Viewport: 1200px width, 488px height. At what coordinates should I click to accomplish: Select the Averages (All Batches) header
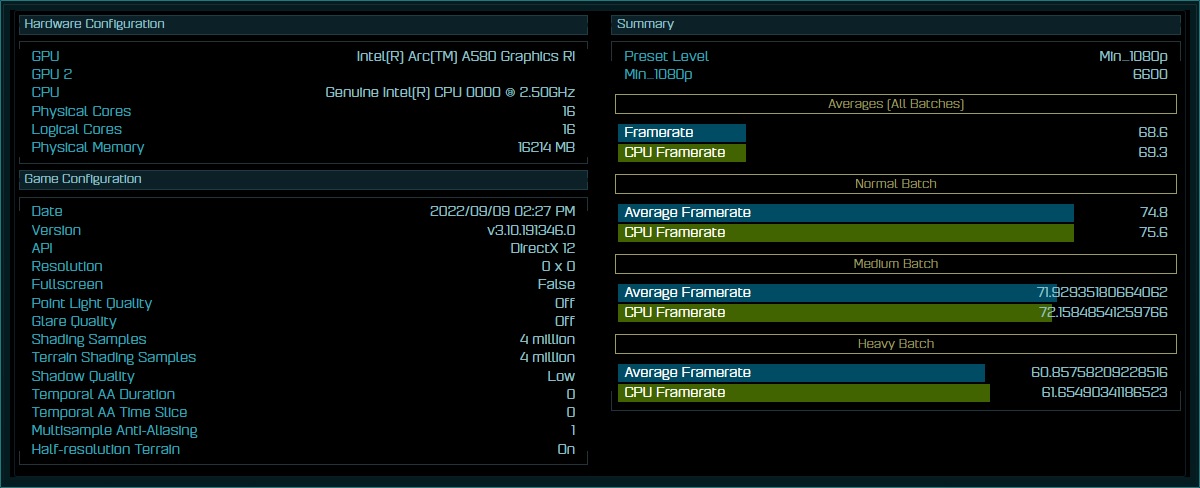click(x=896, y=104)
